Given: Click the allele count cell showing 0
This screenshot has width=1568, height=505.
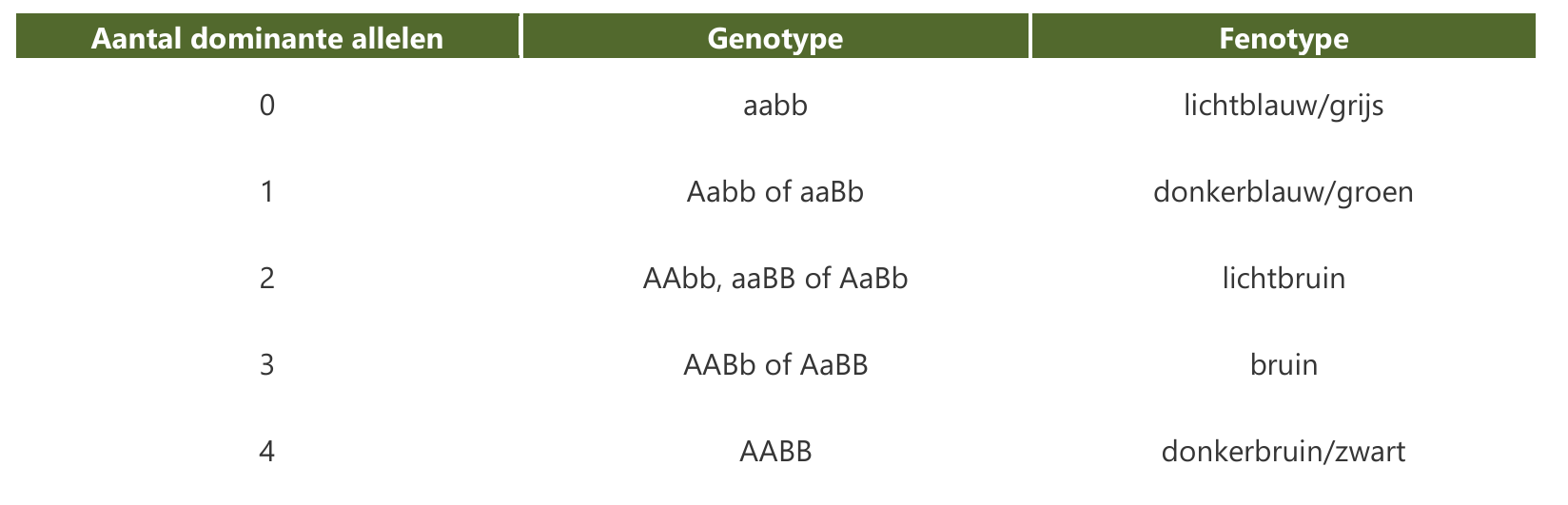Looking at the screenshot, I should click(267, 105).
